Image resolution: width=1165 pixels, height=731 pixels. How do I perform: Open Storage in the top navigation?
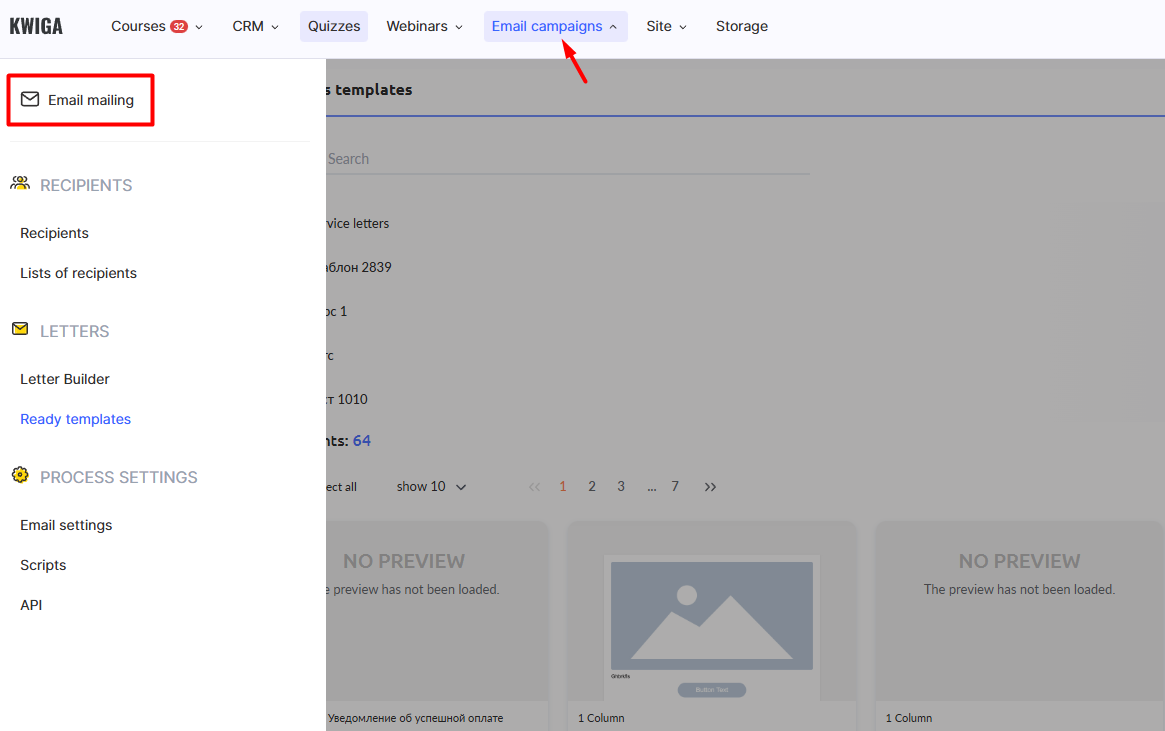click(x=742, y=27)
